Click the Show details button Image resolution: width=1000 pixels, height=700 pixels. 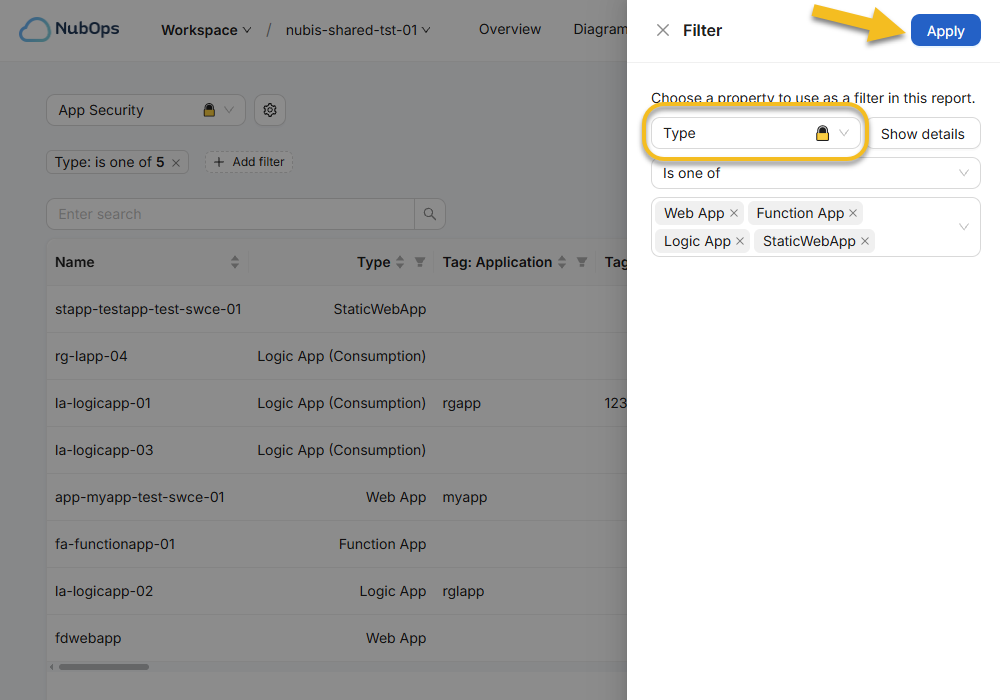(923, 134)
